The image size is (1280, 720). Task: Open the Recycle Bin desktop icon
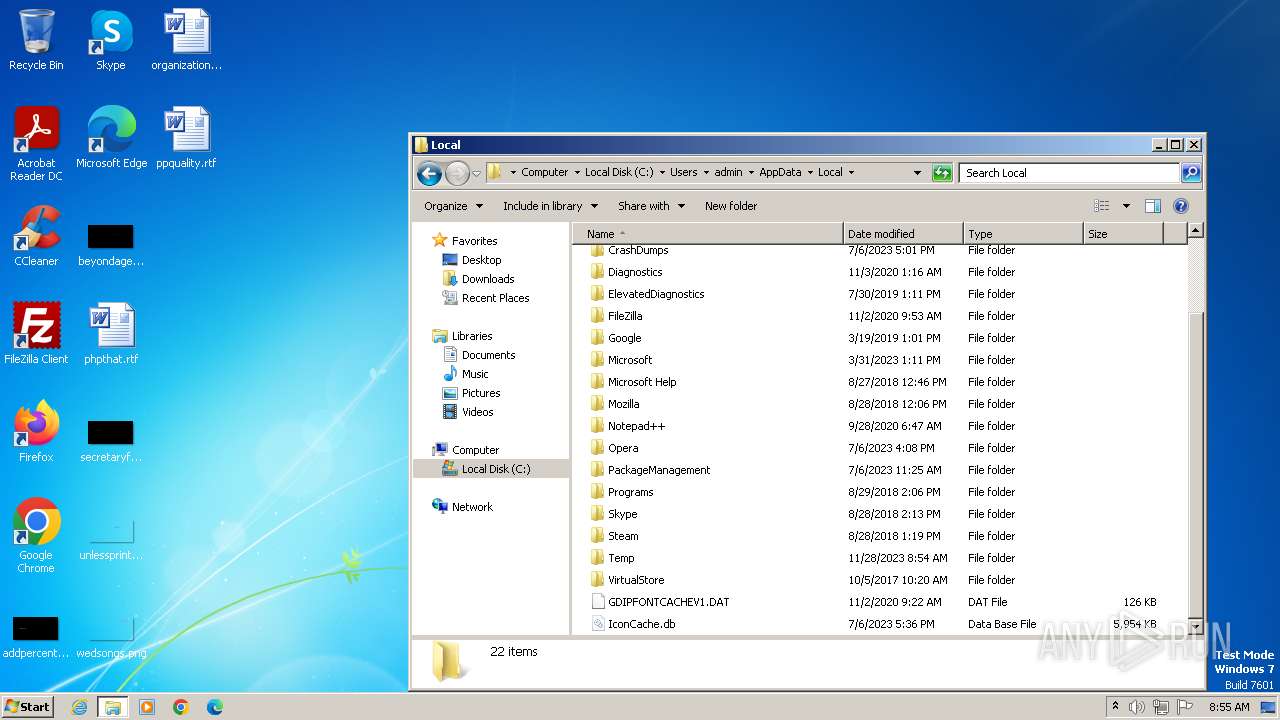tap(36, 40)
